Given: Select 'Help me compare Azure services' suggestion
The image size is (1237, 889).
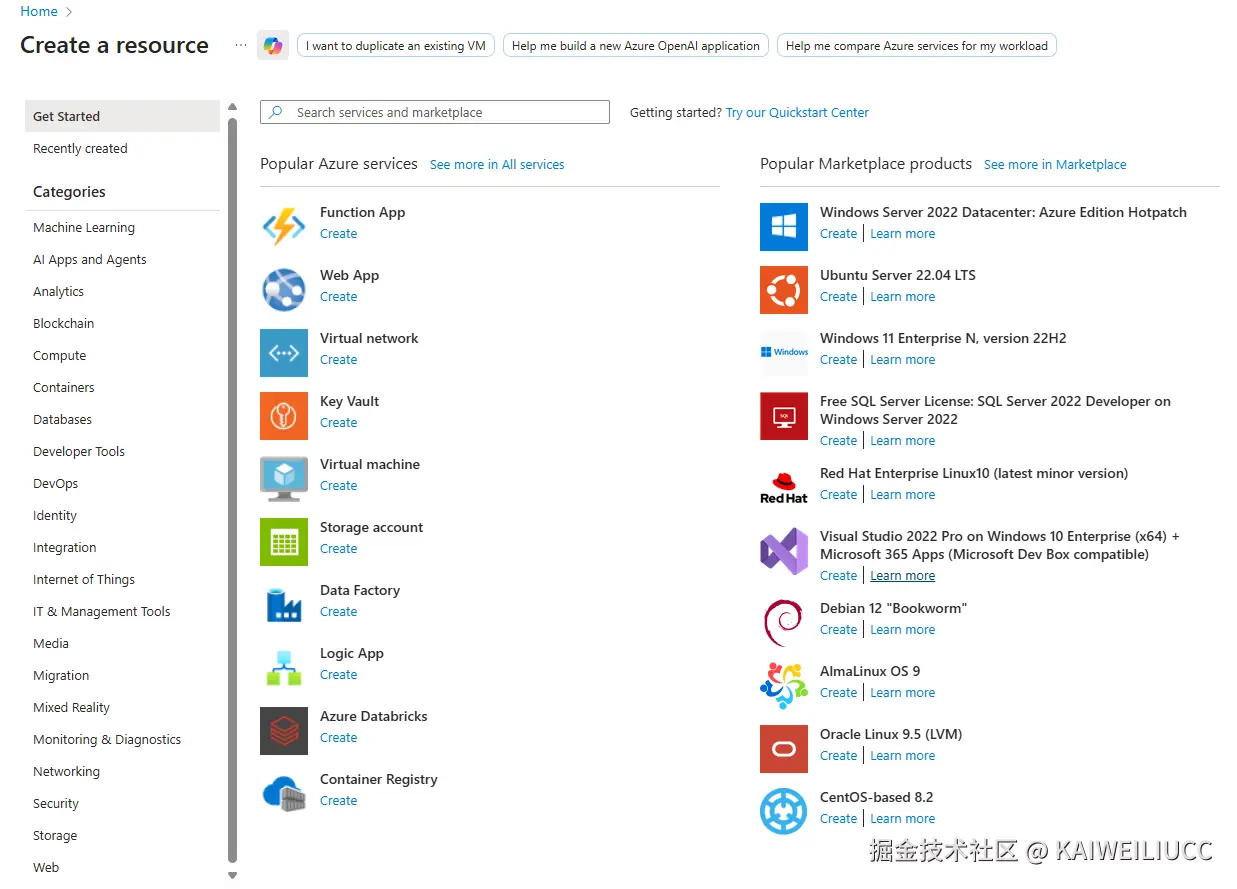Looking at the screenshot, I should coord(917,46).
